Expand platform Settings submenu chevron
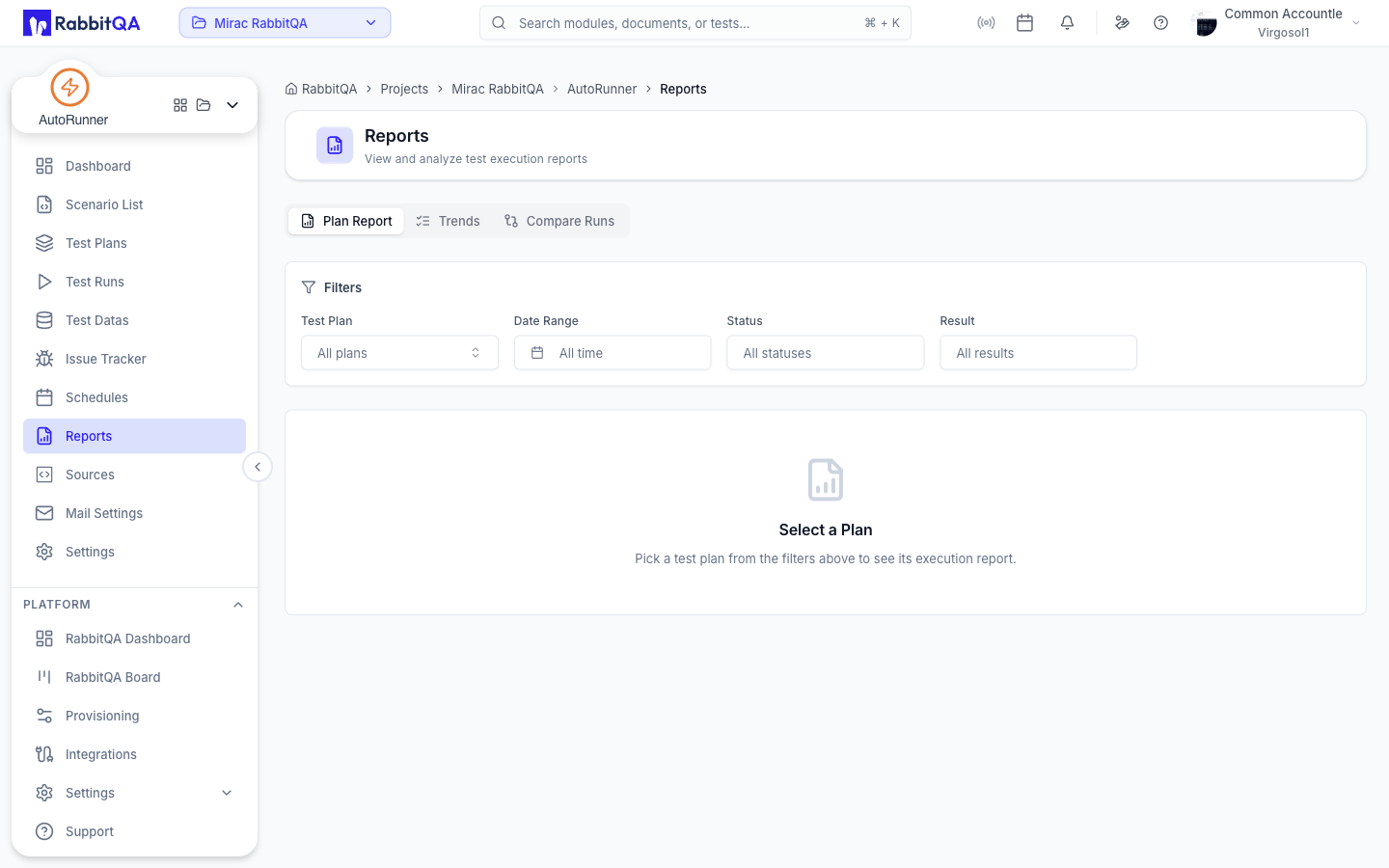Screen dimensions: 1389x868 point(227,793)
